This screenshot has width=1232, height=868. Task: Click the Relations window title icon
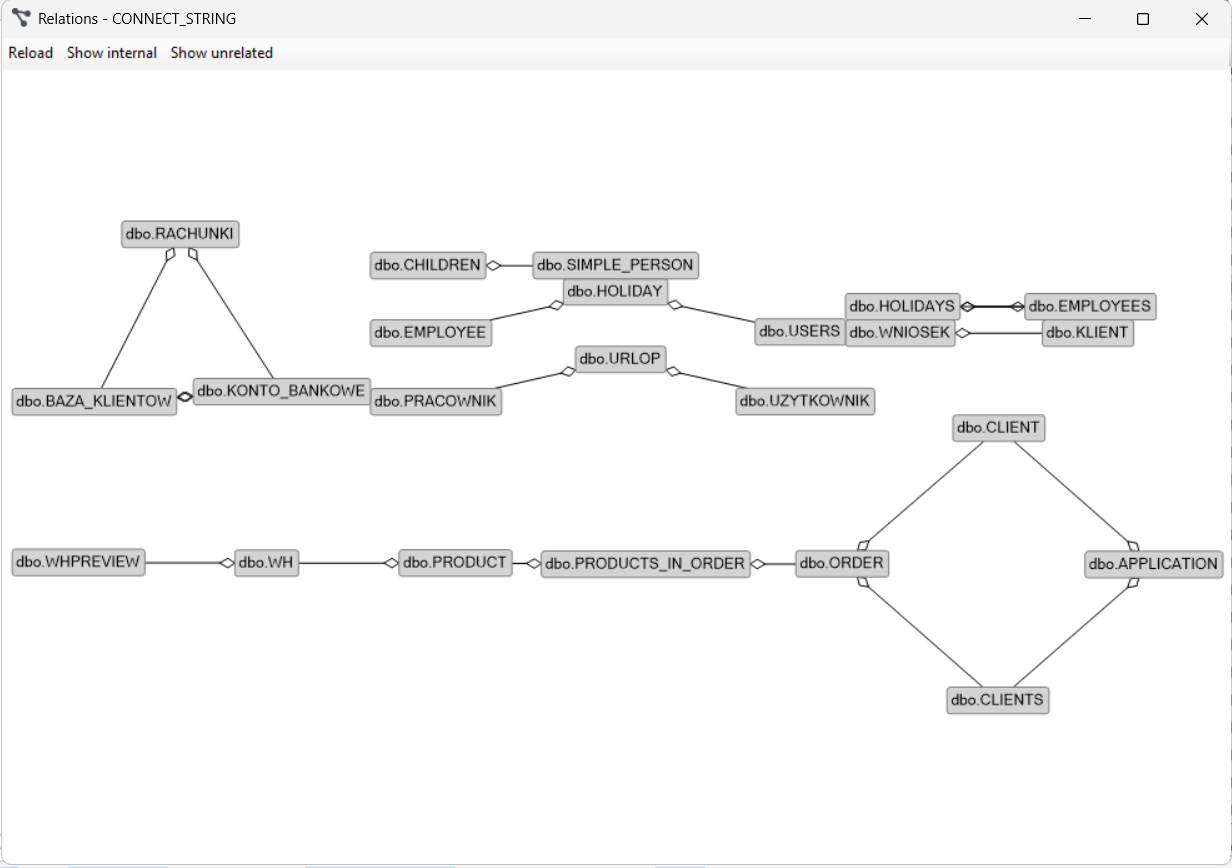click(21, 18)
